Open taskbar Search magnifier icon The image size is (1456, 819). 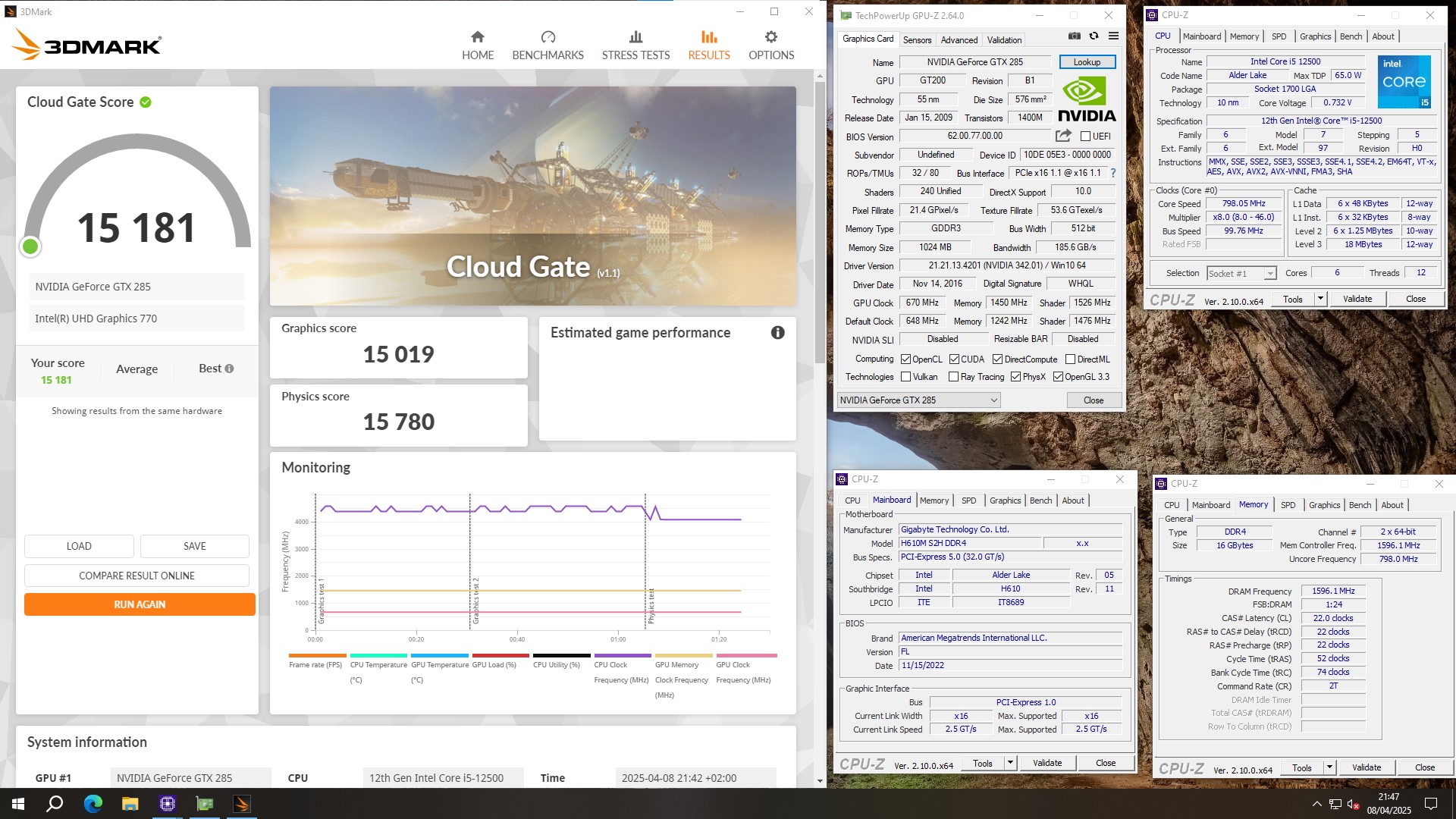[x=55, y=804]
